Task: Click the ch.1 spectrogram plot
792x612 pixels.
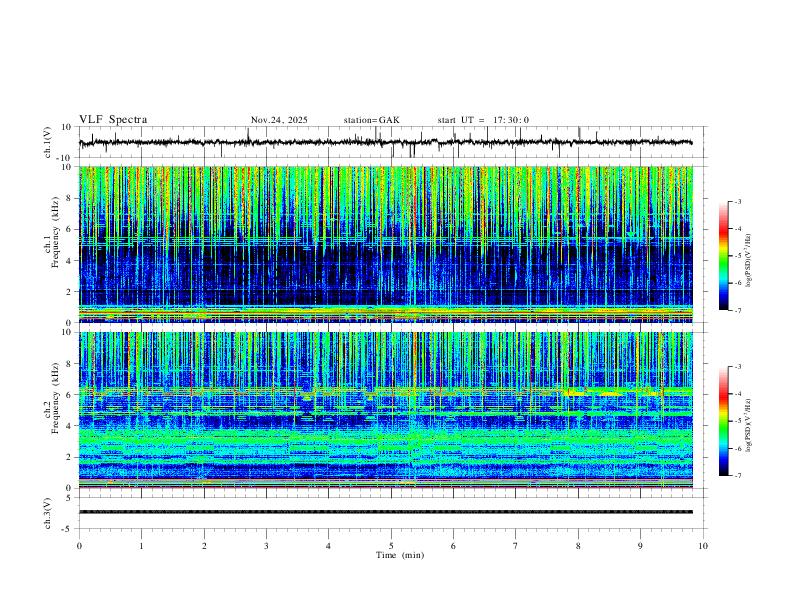Action: pos(386,244)
